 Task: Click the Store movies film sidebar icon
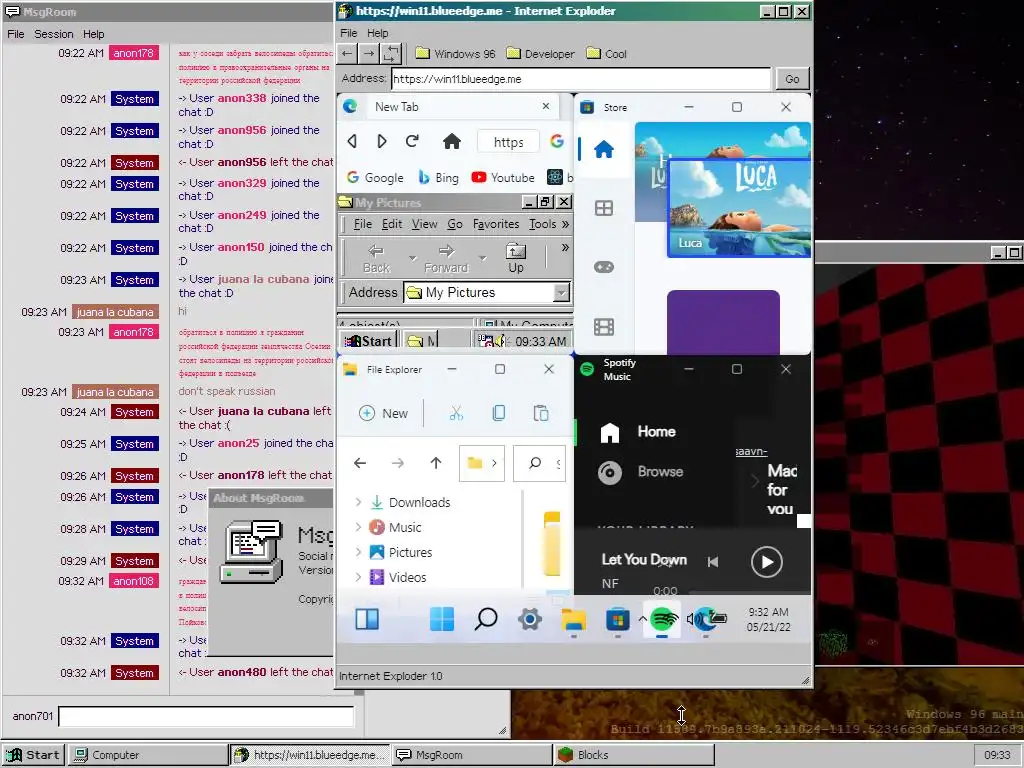point(603,327)
